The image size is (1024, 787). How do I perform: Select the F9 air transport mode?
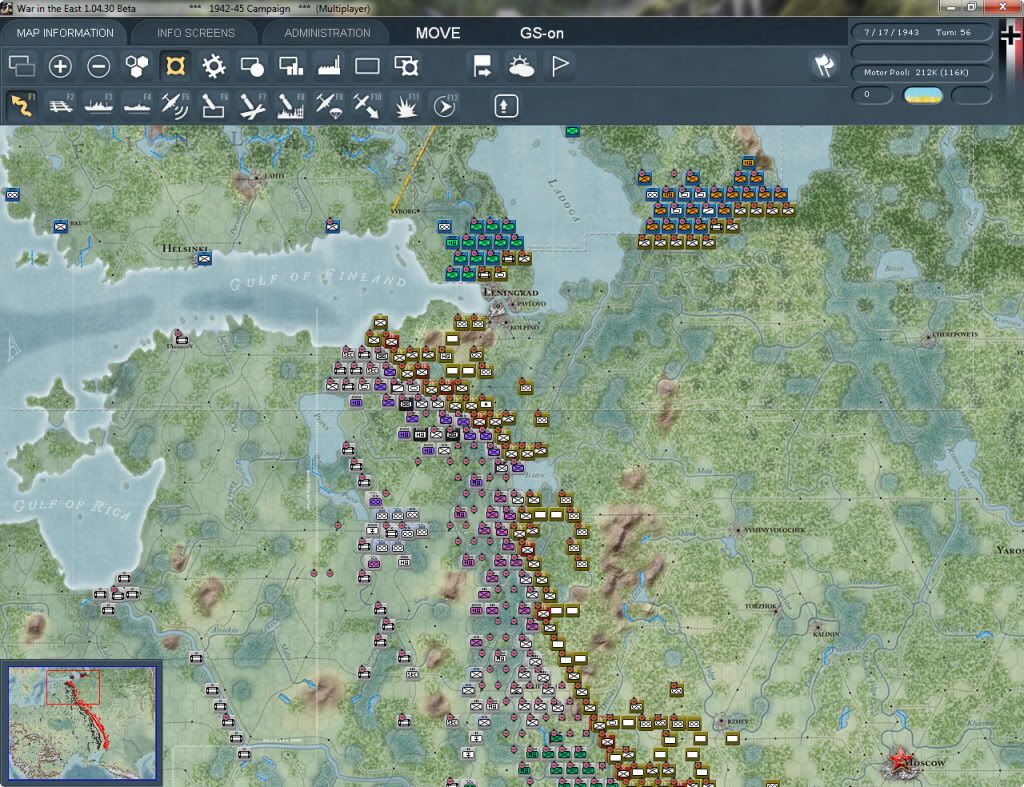tap(329, 105)
